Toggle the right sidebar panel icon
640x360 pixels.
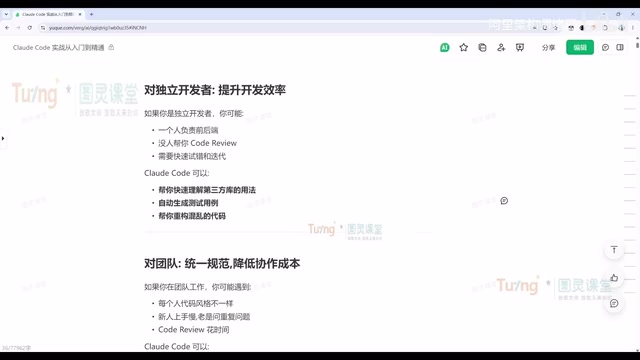tap(620, 47)
